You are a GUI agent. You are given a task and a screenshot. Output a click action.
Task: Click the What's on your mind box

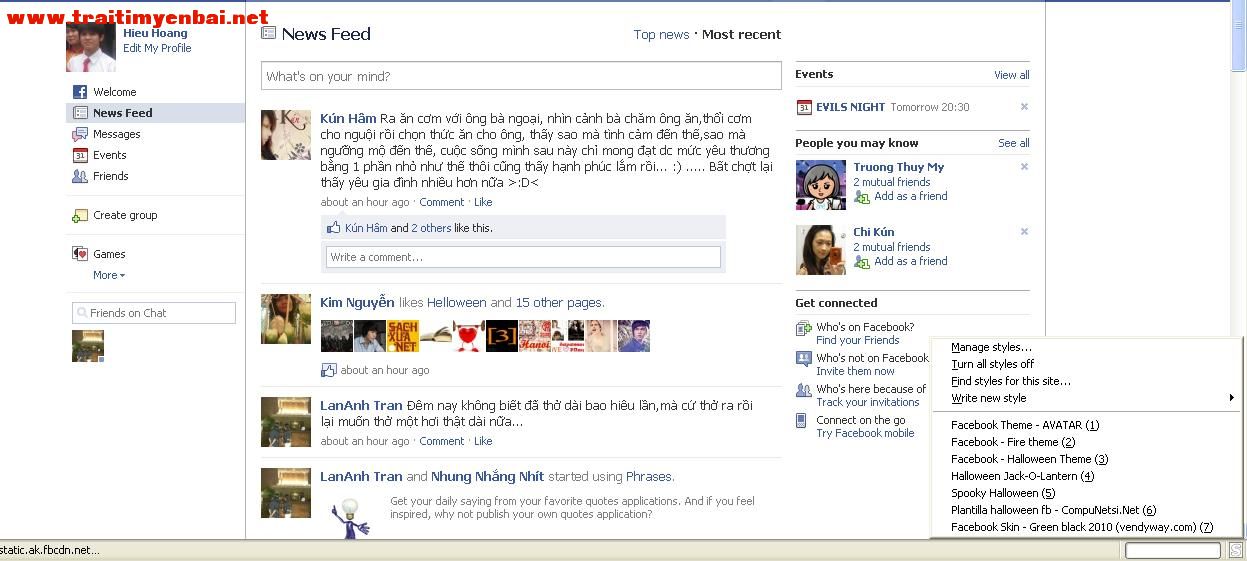[x=521, y=76]
